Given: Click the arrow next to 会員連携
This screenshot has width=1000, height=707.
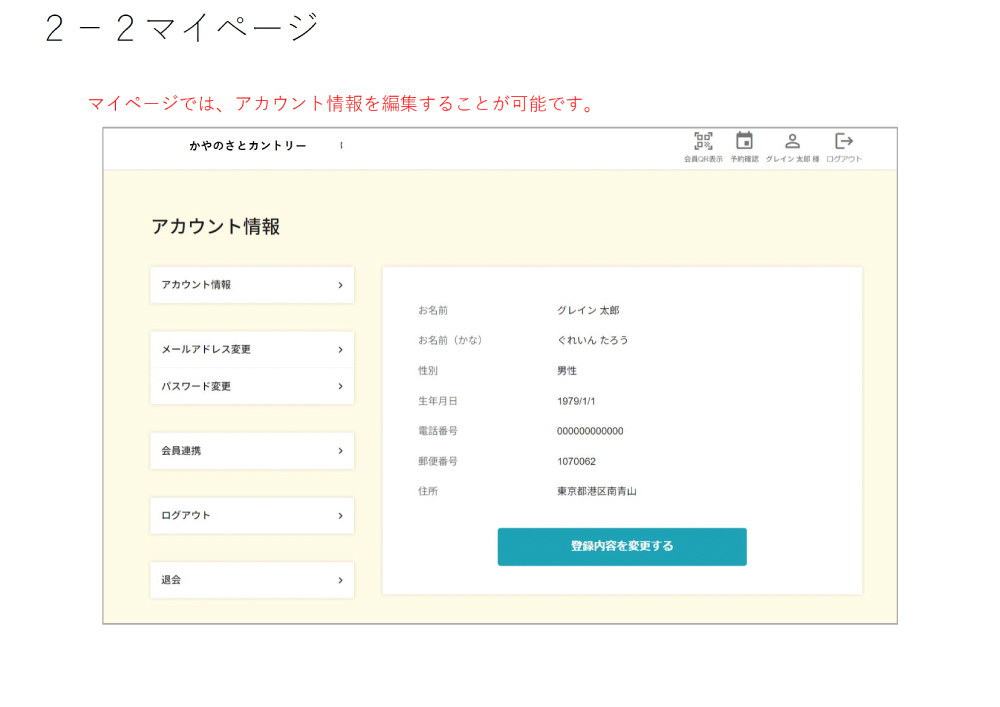Looking at the screenshot, I should coord(340,451).
